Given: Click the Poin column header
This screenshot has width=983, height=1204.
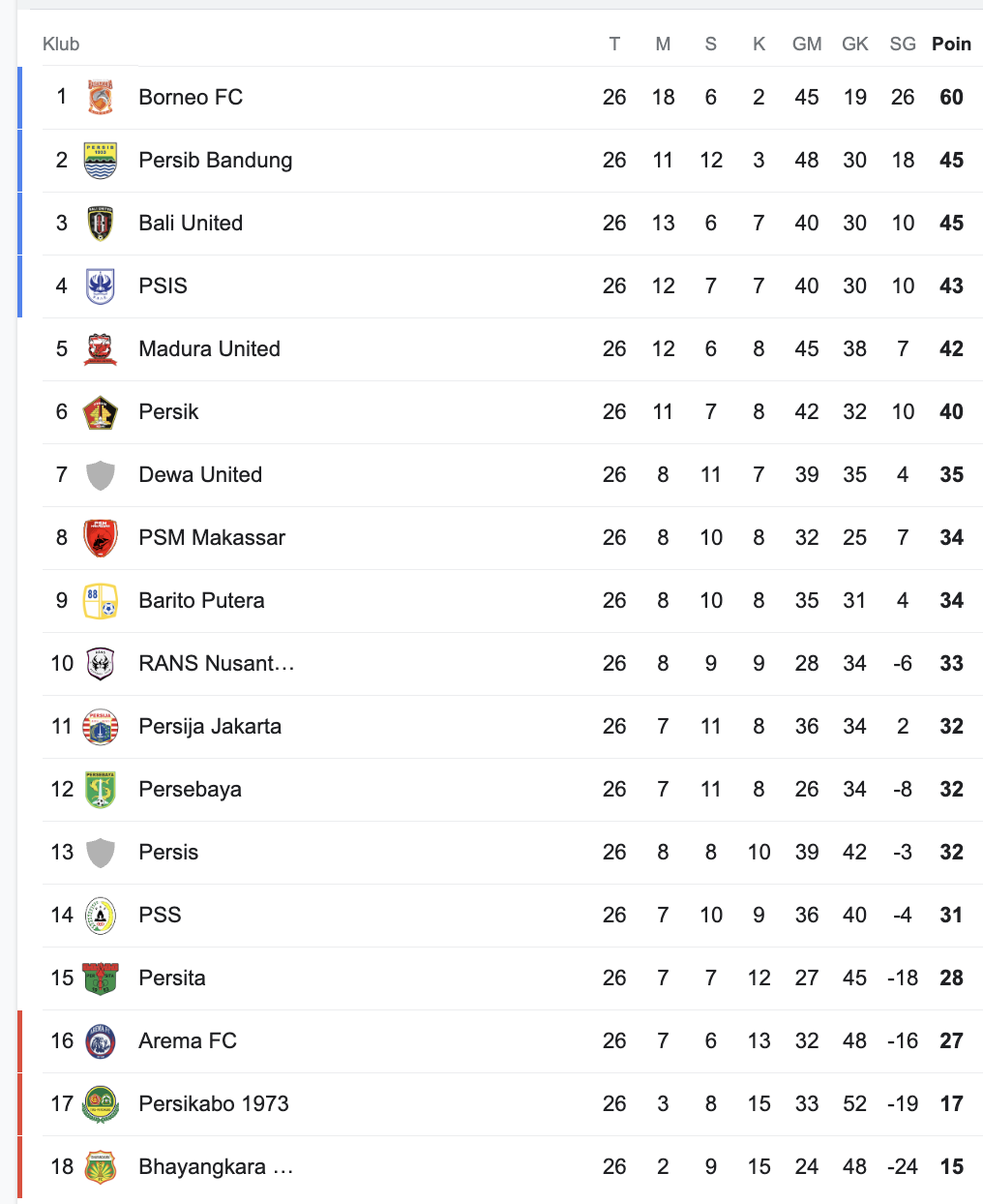Looking at the screenshot, I should tap(951, 45).
